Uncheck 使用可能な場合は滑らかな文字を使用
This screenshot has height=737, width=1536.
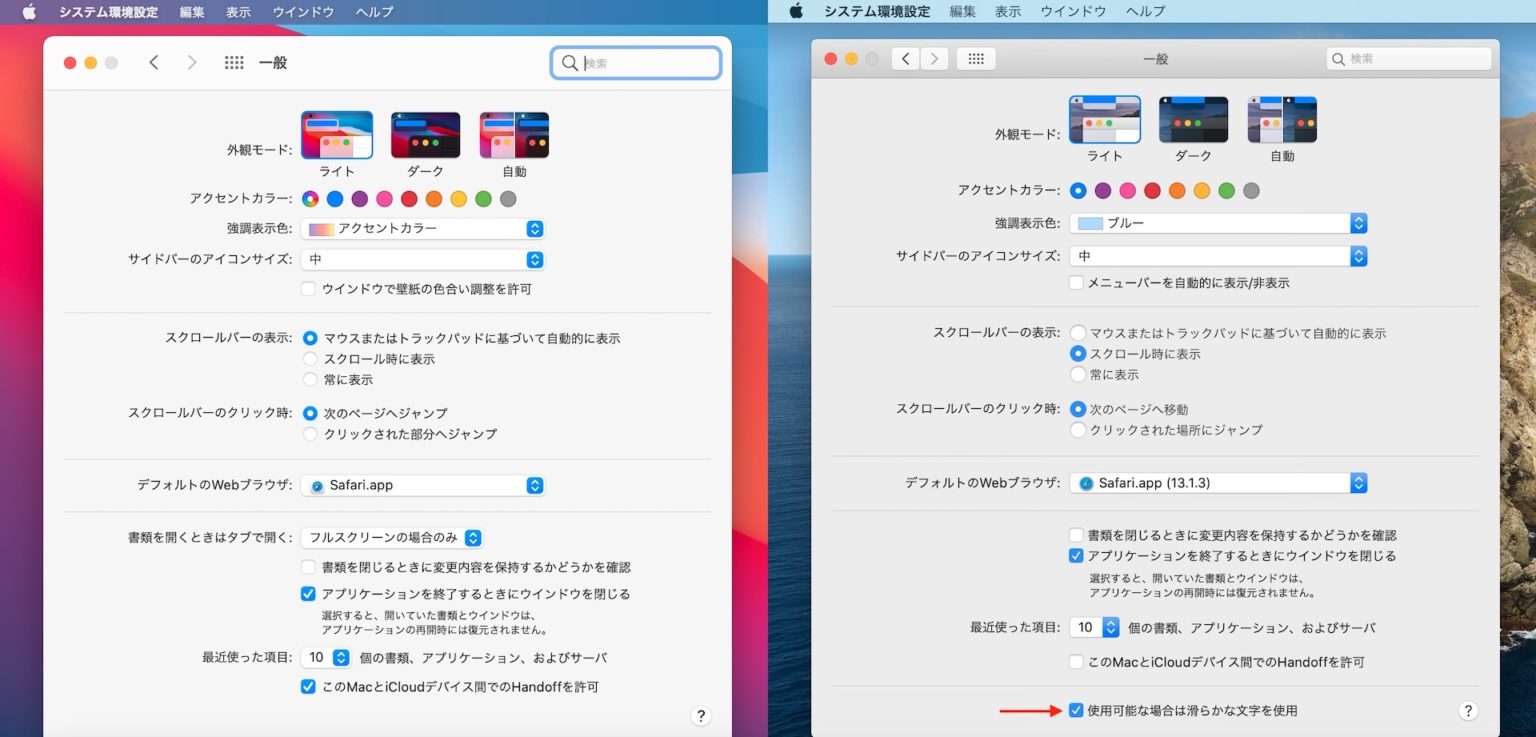(x=1077, y=710)
